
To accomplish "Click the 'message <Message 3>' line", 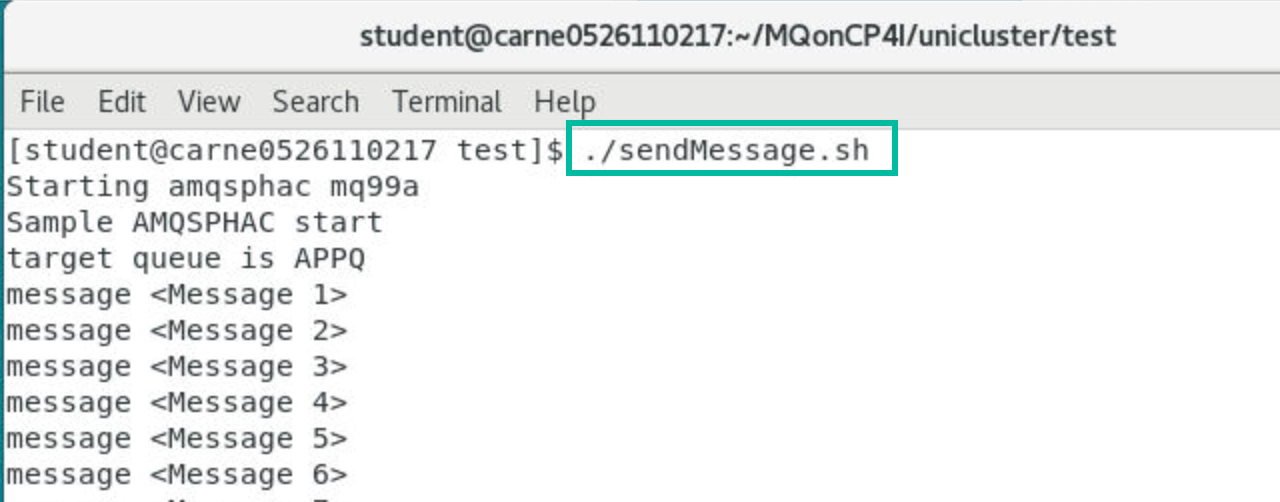I will 177,367.
